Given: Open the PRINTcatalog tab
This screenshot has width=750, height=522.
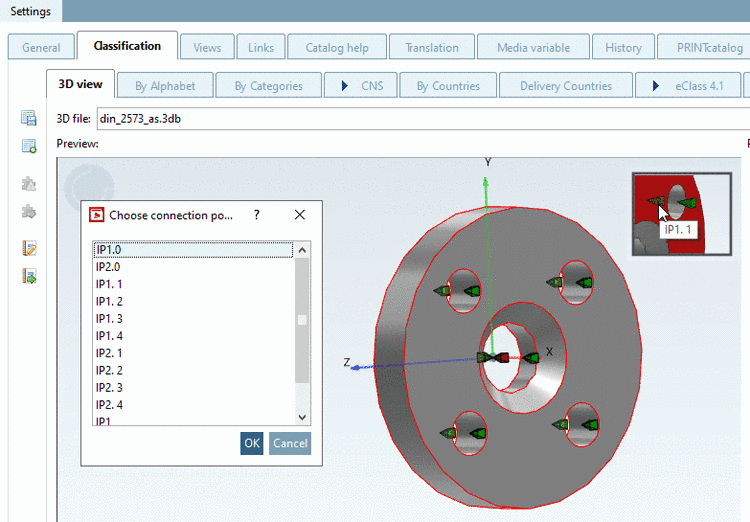Looking at the screenshot, I should pos(704,47).
